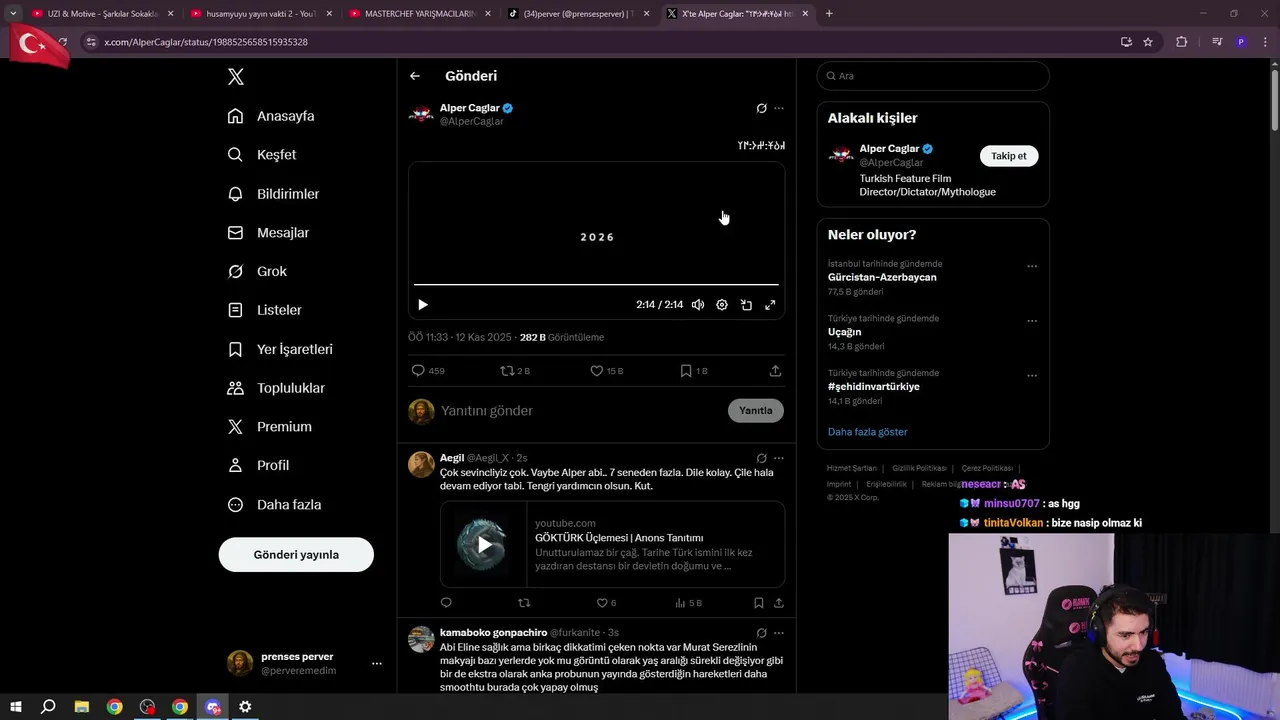Image resolution: width=1280 pixels, height=720 pixels.
Task: Click the Yanıtla button
Action: point(756,411)
